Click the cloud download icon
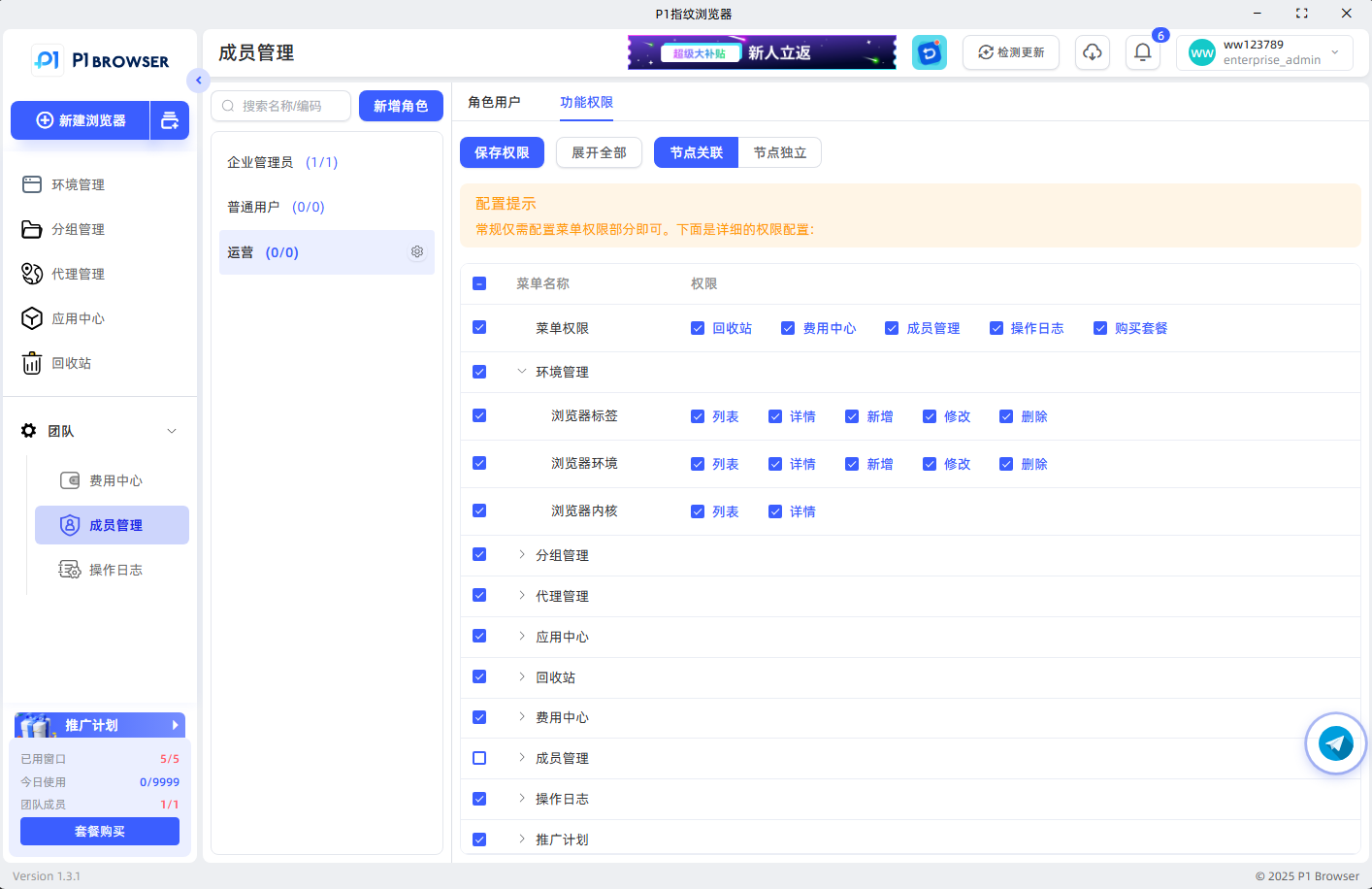Viewport: 1372px width, 889px height. point(1092,52)
